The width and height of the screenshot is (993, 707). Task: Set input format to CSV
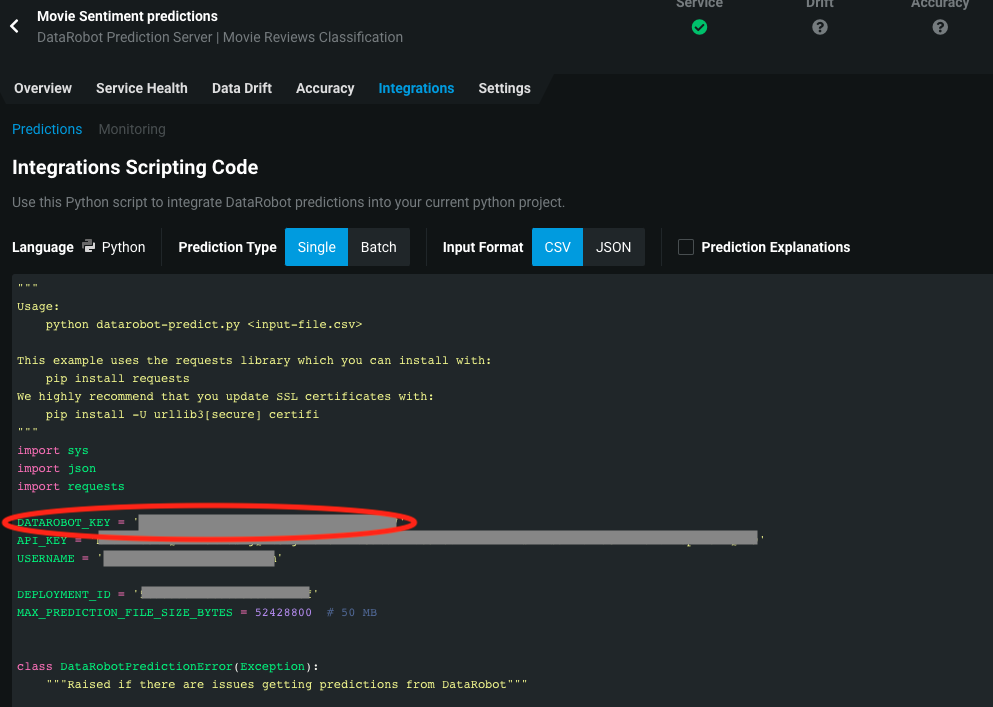[x=557, y=247]
